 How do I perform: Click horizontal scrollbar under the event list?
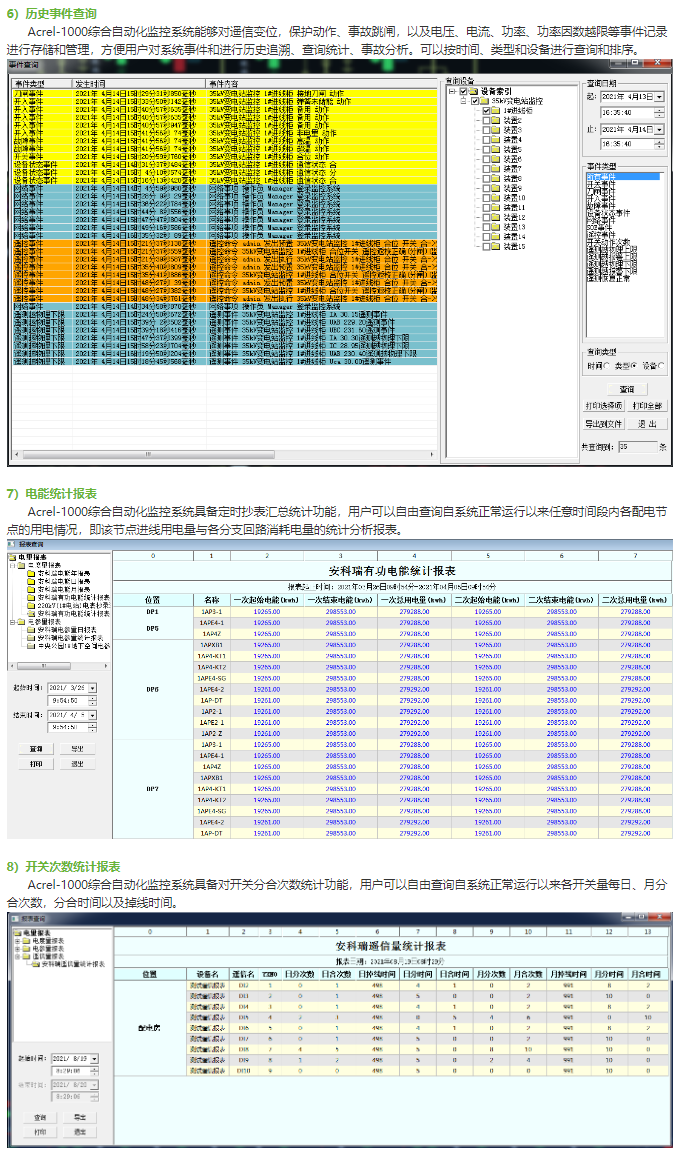(x=225, y=456)
